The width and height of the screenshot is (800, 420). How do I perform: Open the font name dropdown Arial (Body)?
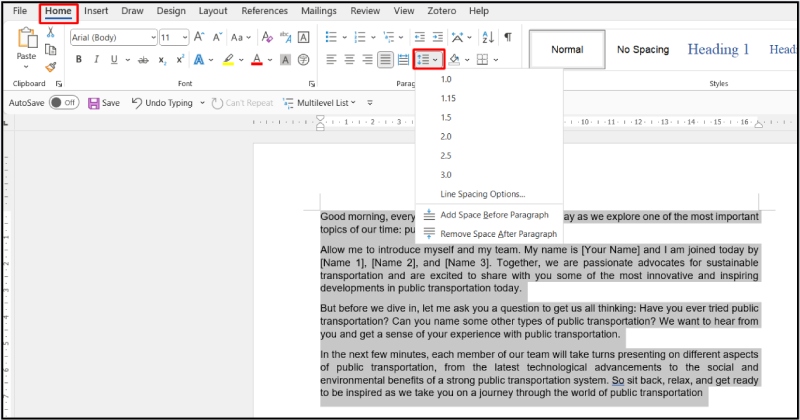click(x=112, y=37)
